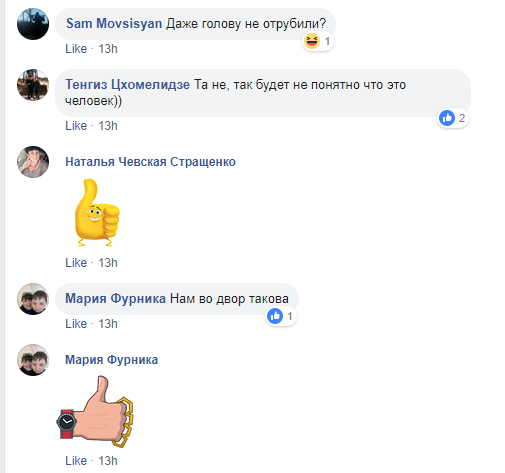This screenshot has height=473, width=505.
Task: Click Наталья Чевская Стращенко's avatar
Action: [33, 162]
